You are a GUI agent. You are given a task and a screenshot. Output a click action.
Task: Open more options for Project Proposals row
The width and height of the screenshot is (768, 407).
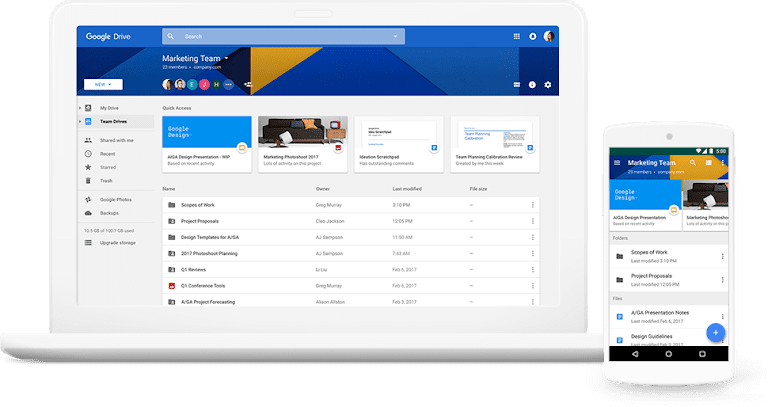pos(532,221)
